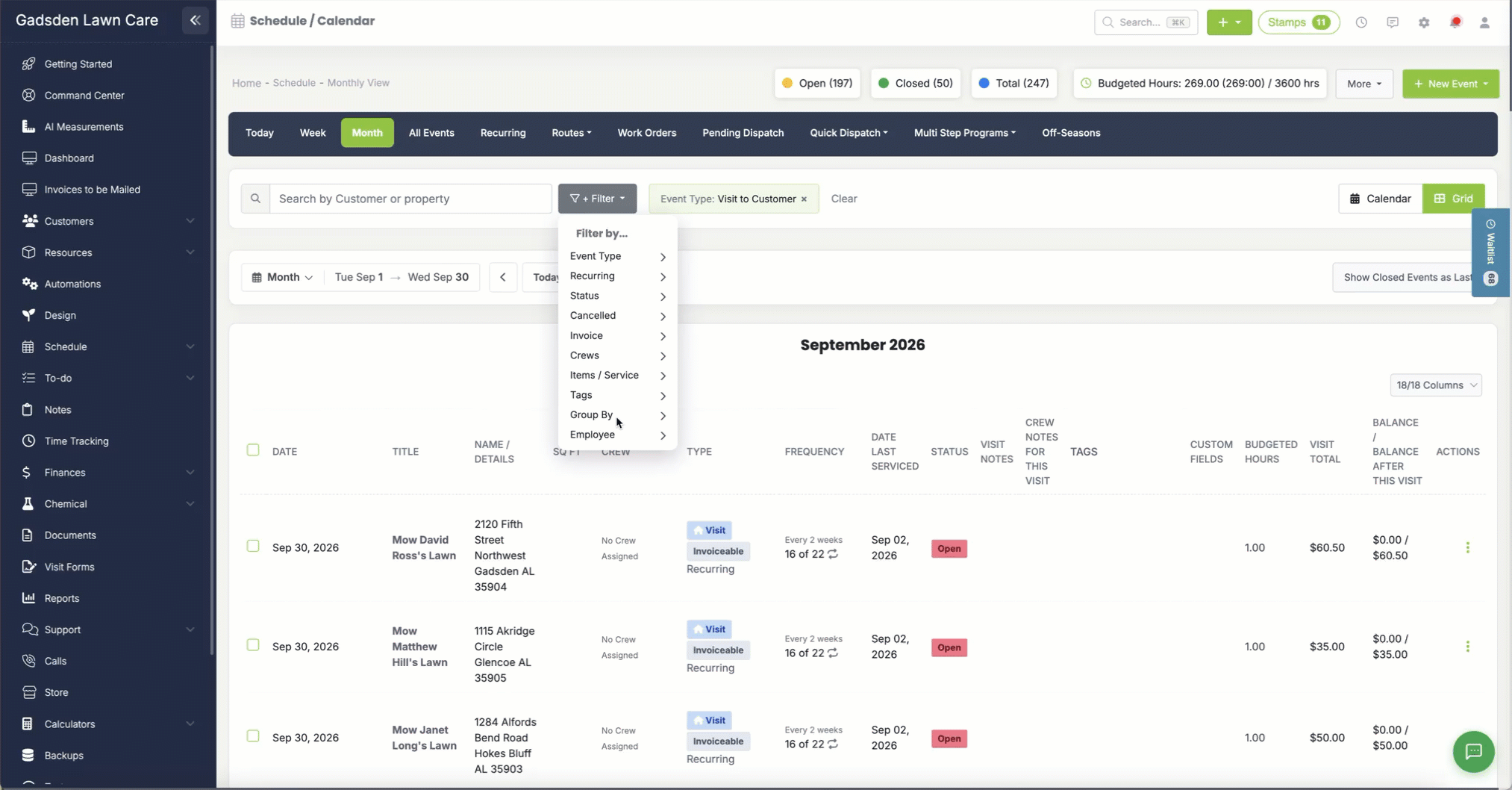Image resolution: width=1512 pixels, height=790 pixels.
Task: Open the live chat bubble button
Action: click(1473, 751)
